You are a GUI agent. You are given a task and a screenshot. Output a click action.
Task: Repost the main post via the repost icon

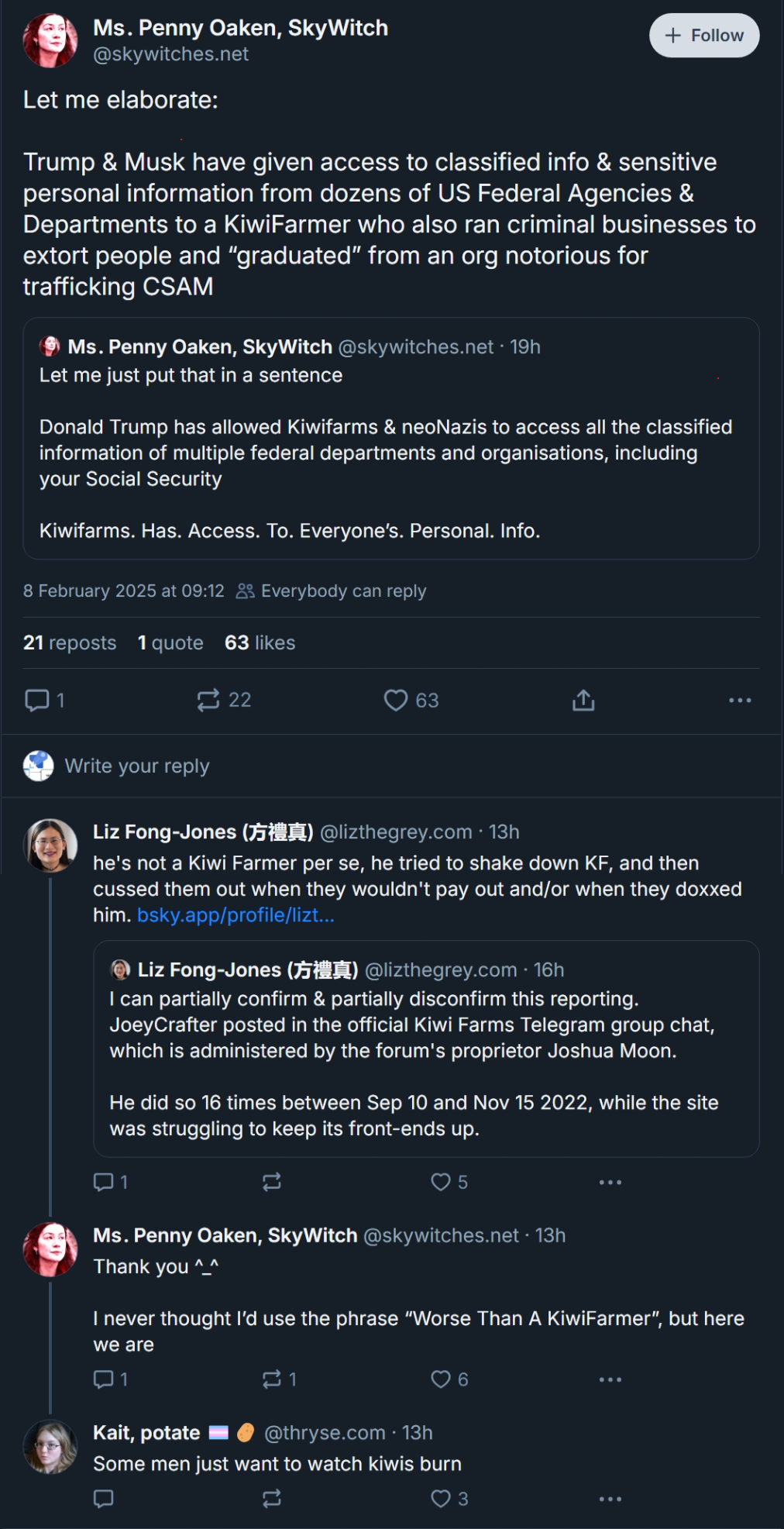point(208,701)
